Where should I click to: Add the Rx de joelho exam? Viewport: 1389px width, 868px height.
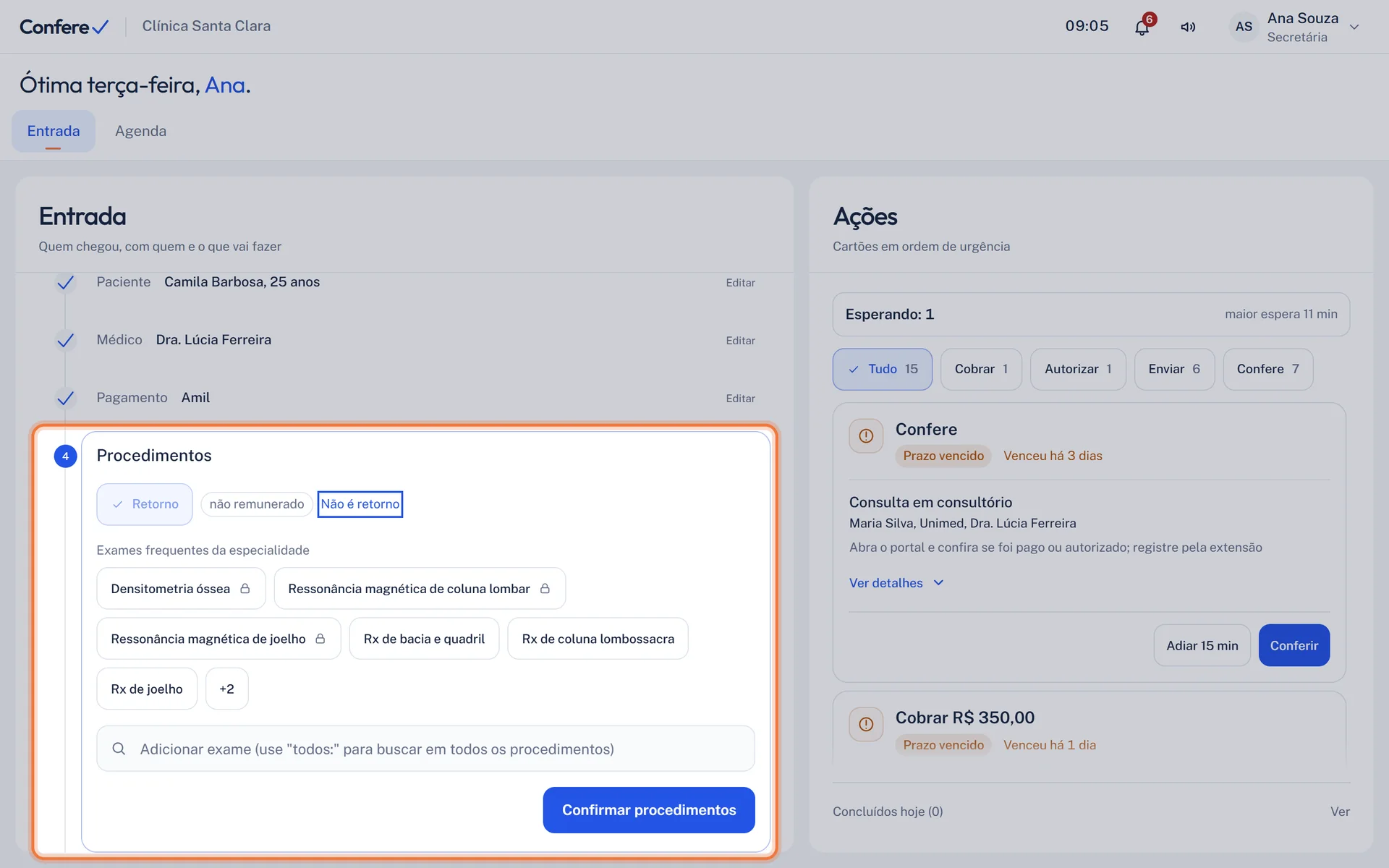[x=147, y=689]
